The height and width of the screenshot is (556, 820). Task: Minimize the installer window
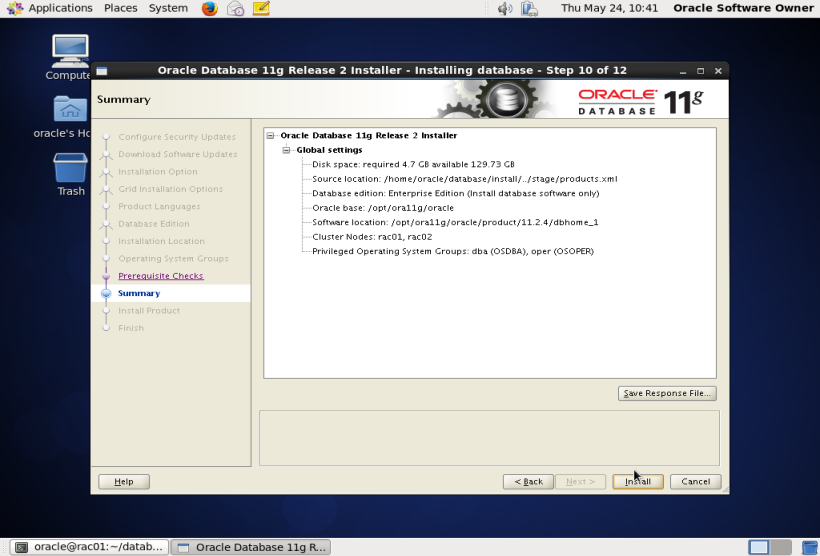coord(683,71)
